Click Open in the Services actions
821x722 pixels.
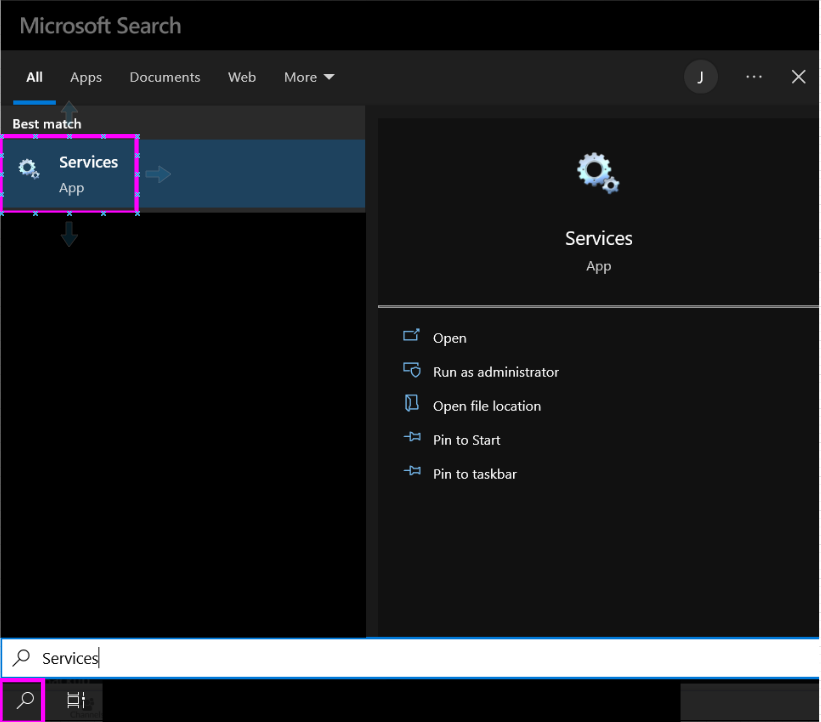pos(450,338)
